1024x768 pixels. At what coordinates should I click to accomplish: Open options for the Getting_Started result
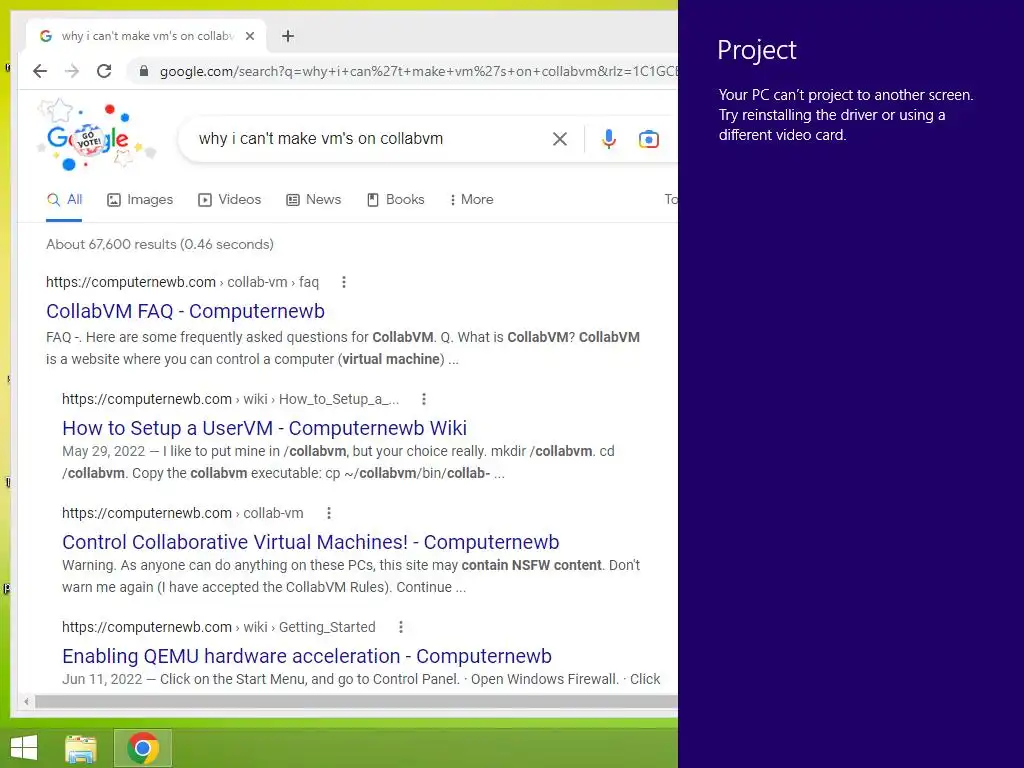(401, 627)
